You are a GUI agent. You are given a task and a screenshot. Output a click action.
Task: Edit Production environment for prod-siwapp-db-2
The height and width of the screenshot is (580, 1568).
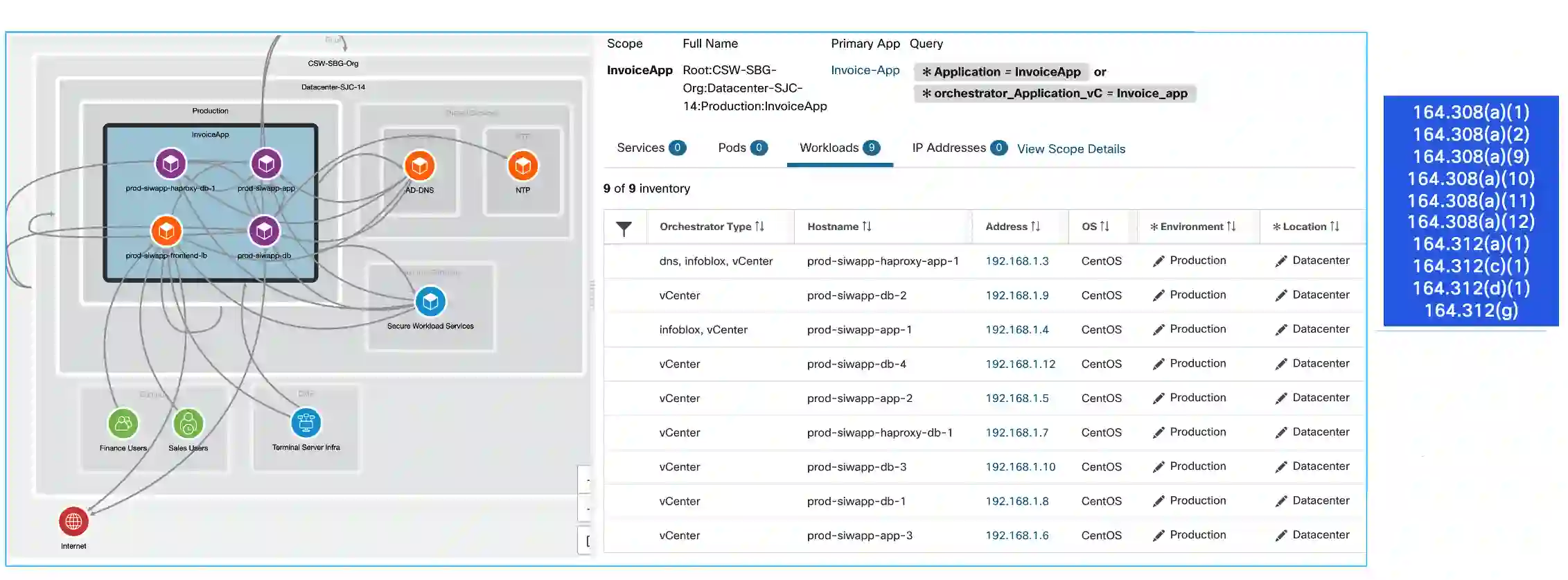tap(1159, 296)
